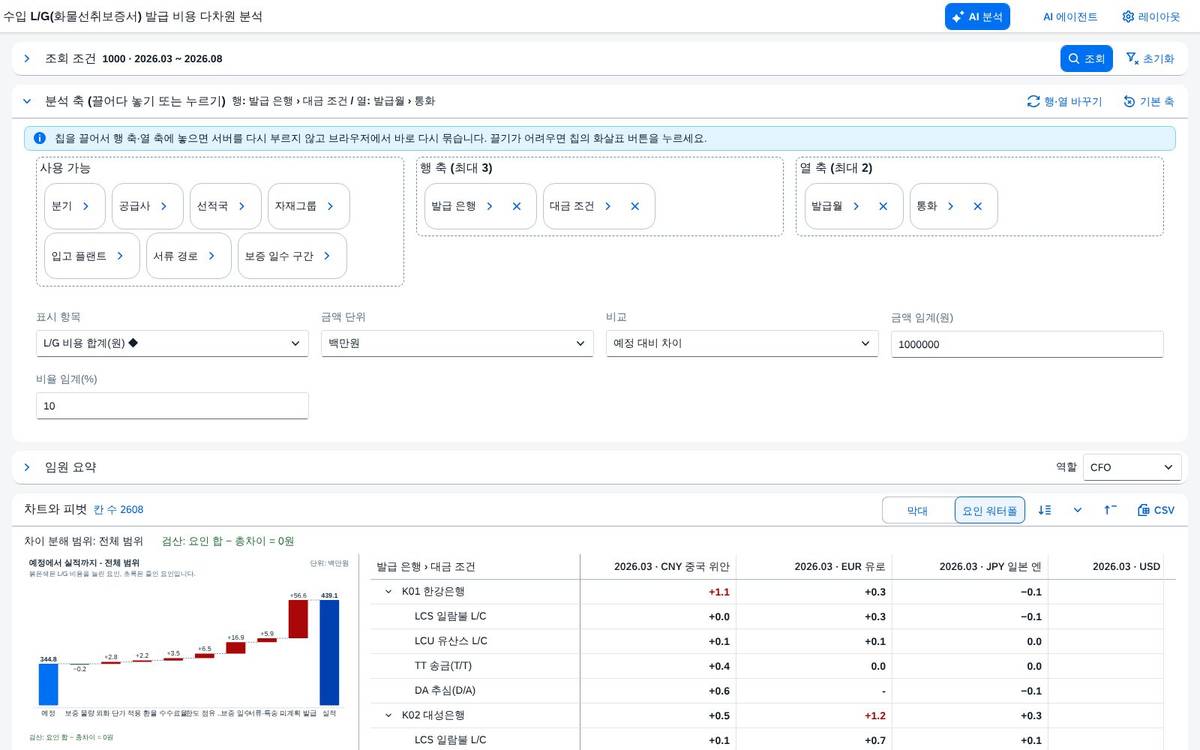
Task: Click the arrow on the 보증 일수 구간 chip
Action: [327, 256]
